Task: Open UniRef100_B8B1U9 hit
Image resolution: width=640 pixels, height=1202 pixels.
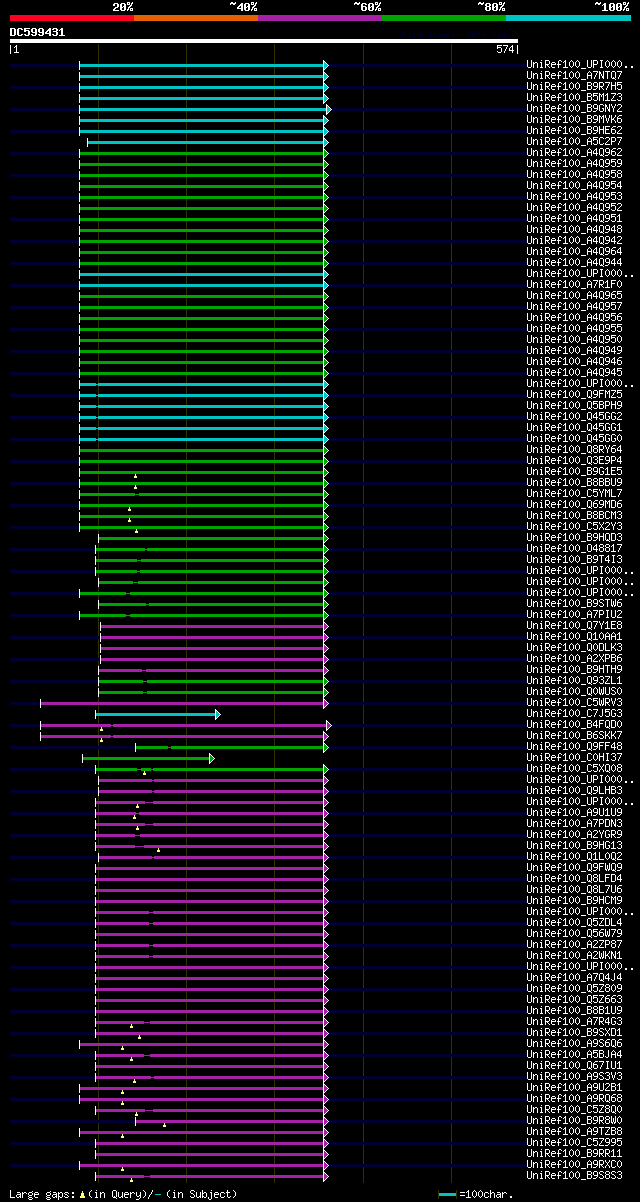Action: coord(574,1010)
